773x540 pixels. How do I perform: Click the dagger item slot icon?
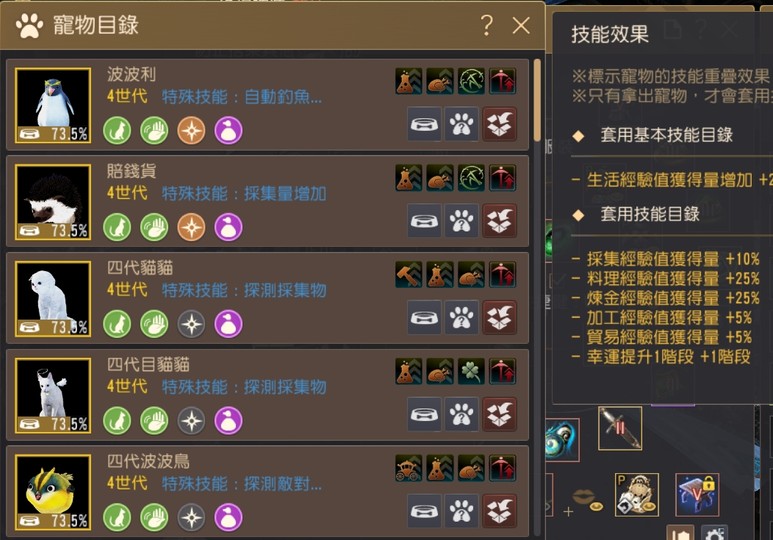click(x=620, y=428)
